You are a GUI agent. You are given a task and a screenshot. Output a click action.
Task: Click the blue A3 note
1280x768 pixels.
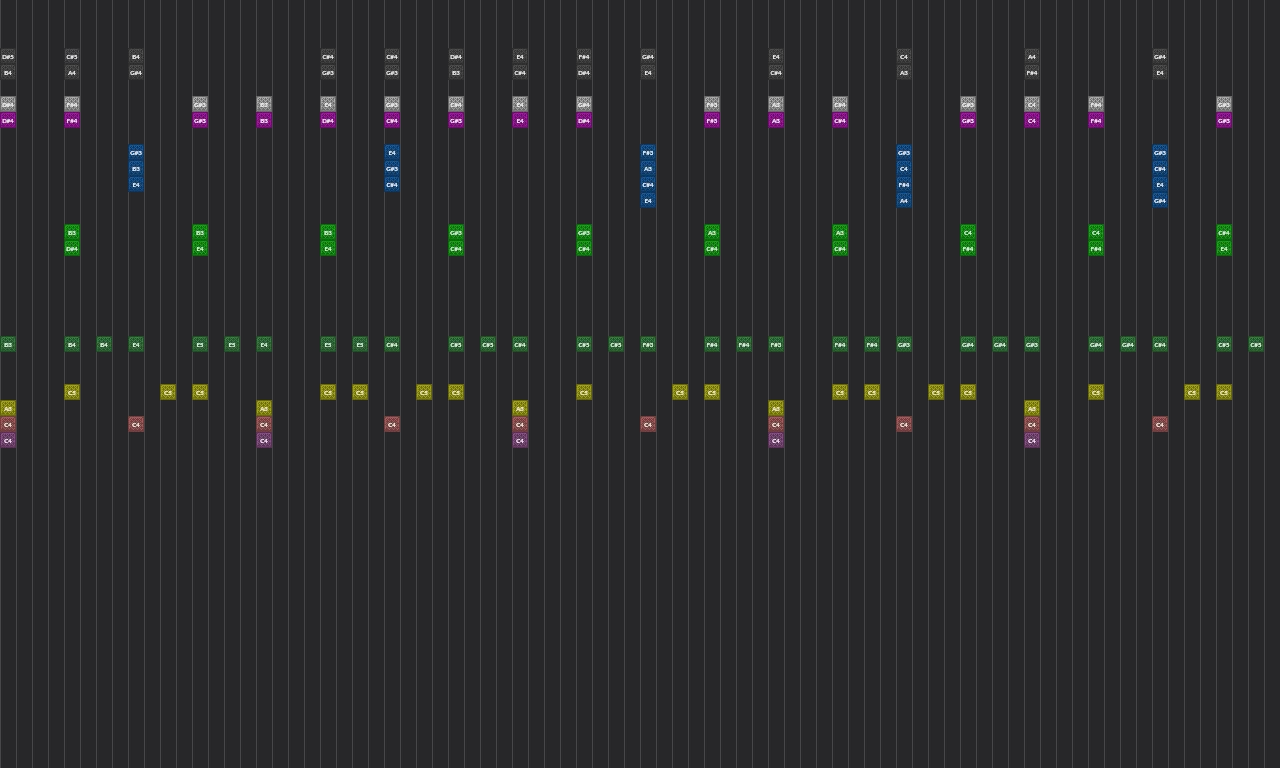648,169
